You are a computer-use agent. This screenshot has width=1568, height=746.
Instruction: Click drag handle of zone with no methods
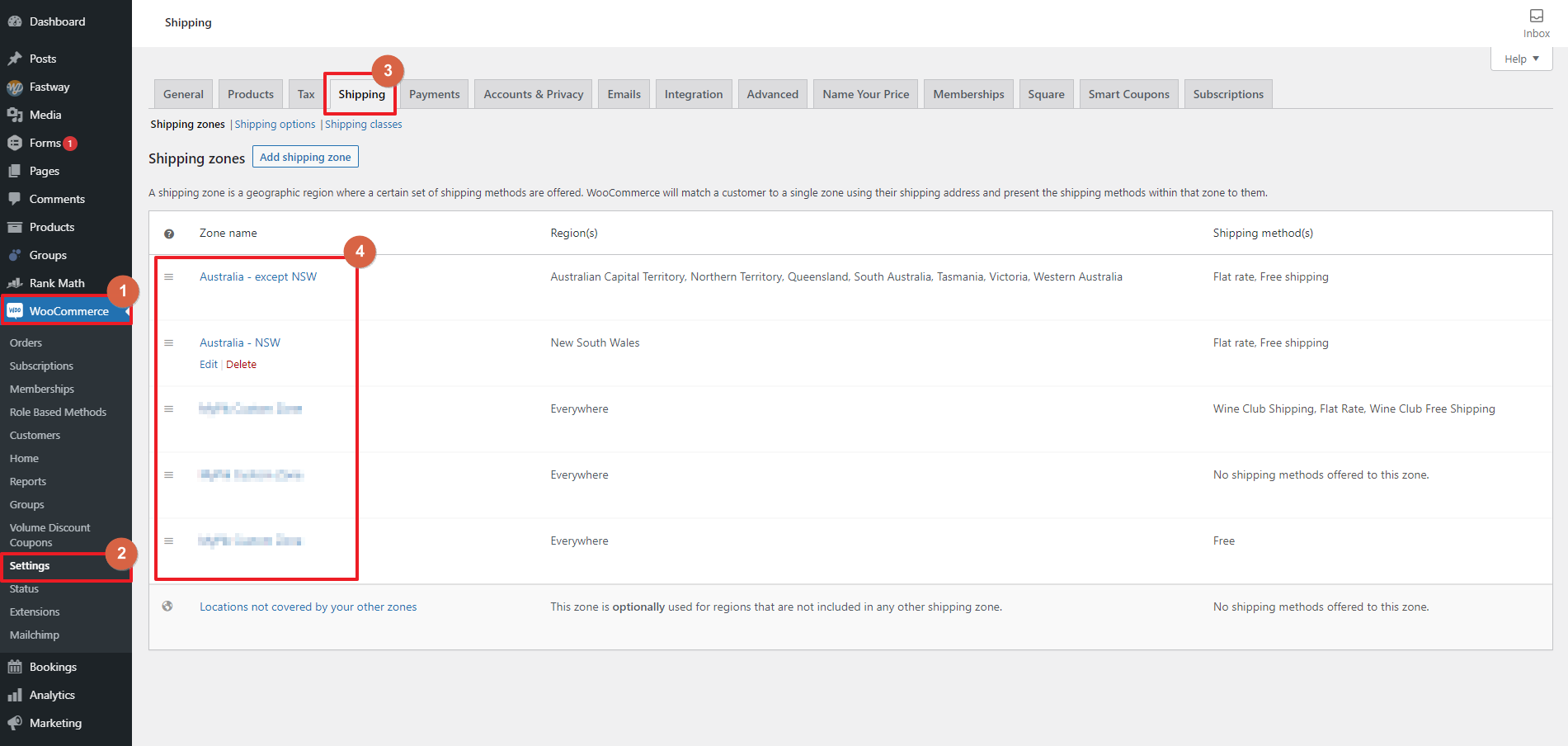[x=169, y=475]
